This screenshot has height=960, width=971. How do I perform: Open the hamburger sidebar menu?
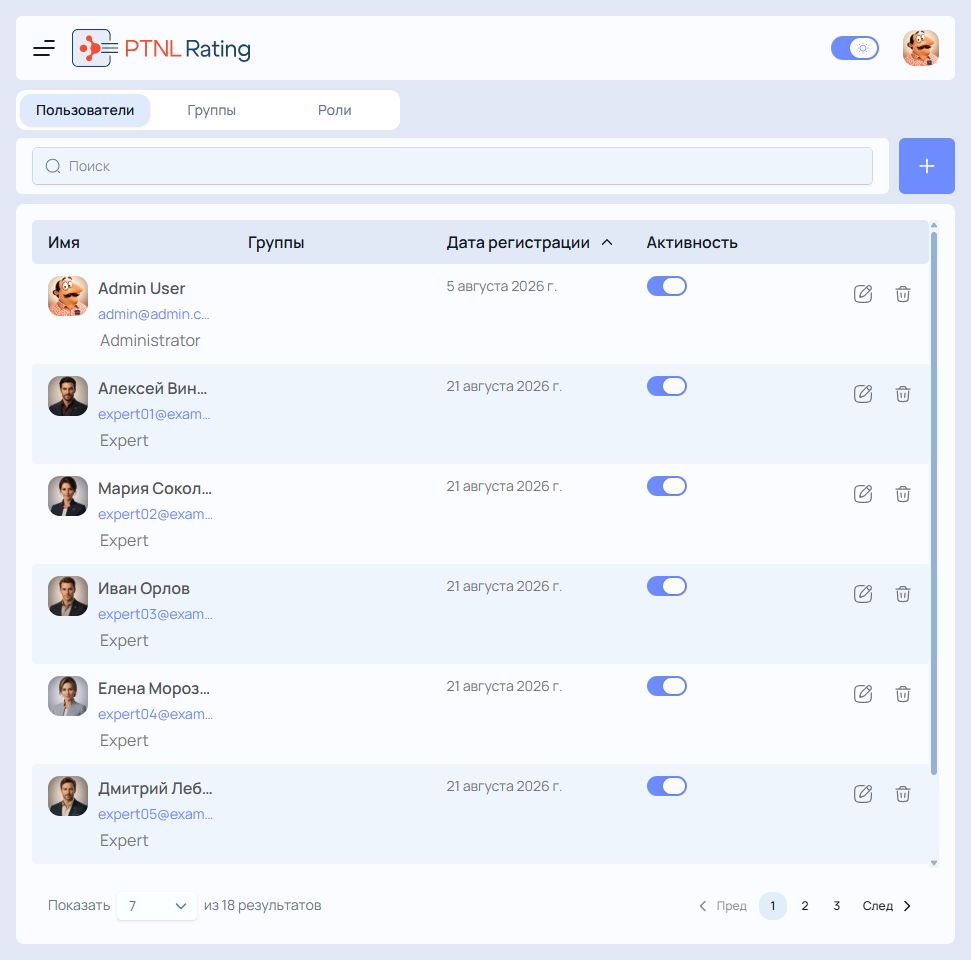click(x=44, y=48)
